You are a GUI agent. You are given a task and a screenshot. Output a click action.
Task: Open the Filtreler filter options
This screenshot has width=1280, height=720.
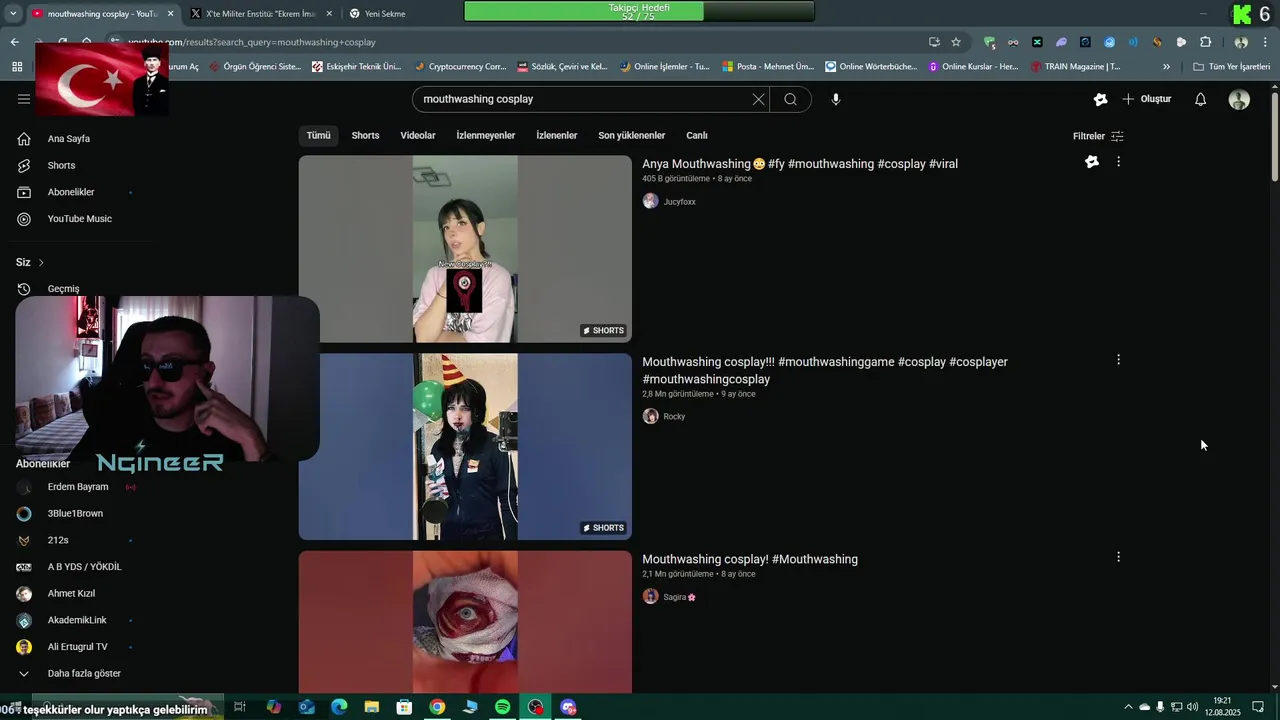pos(1098,136)
